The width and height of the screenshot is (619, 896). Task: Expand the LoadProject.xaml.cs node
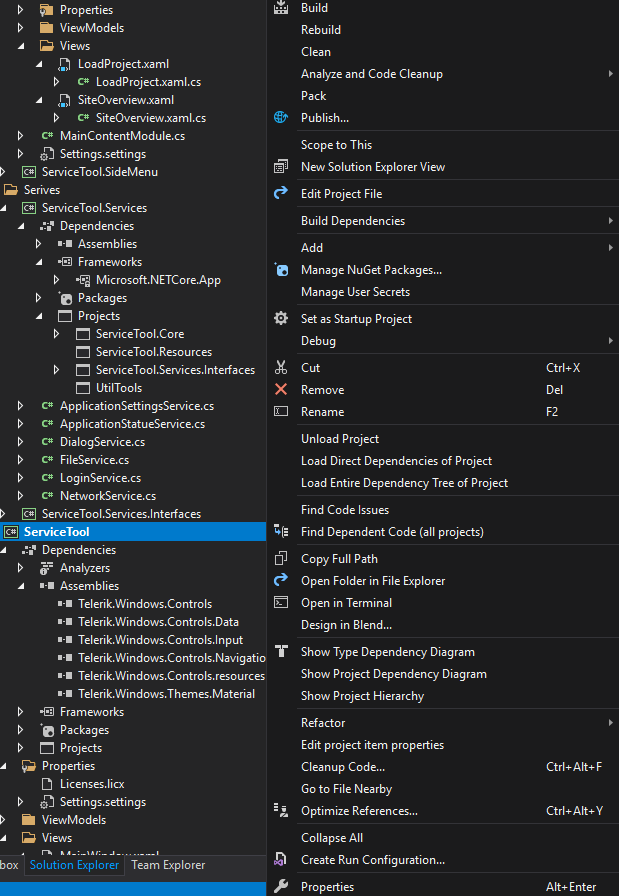click(x=57, y=82)
